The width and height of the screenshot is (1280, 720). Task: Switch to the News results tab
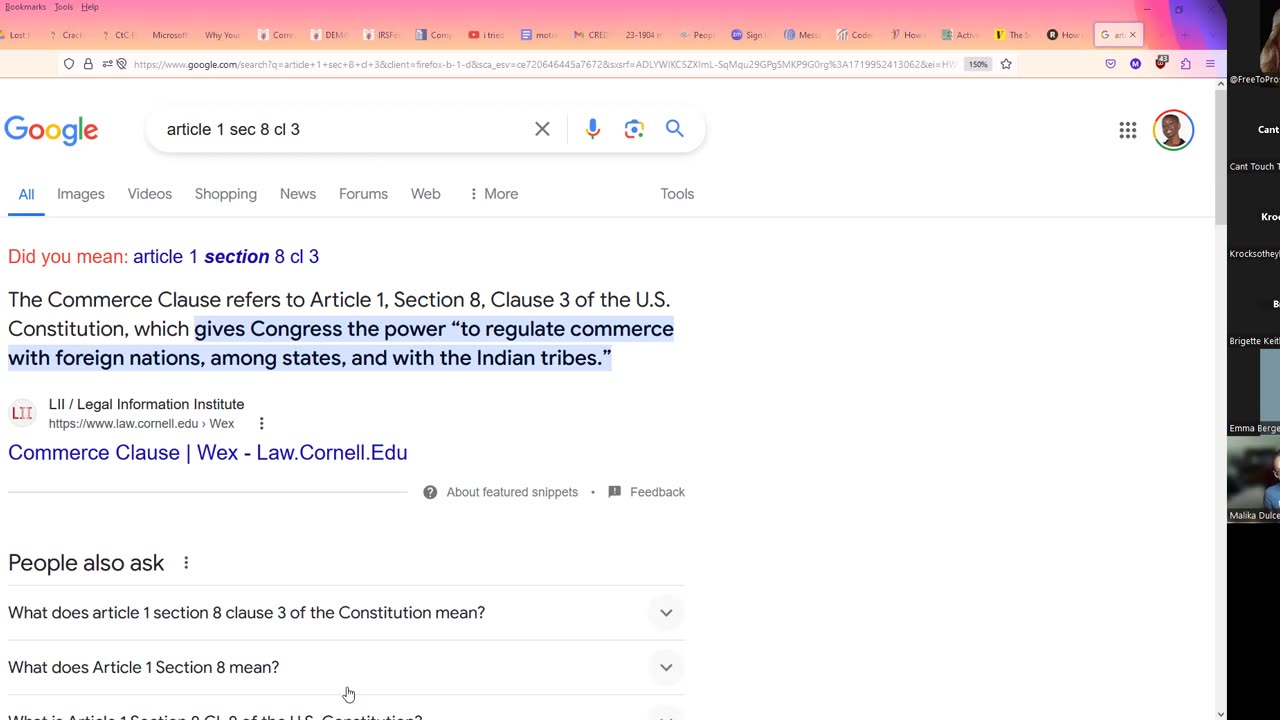coord(298,194)
